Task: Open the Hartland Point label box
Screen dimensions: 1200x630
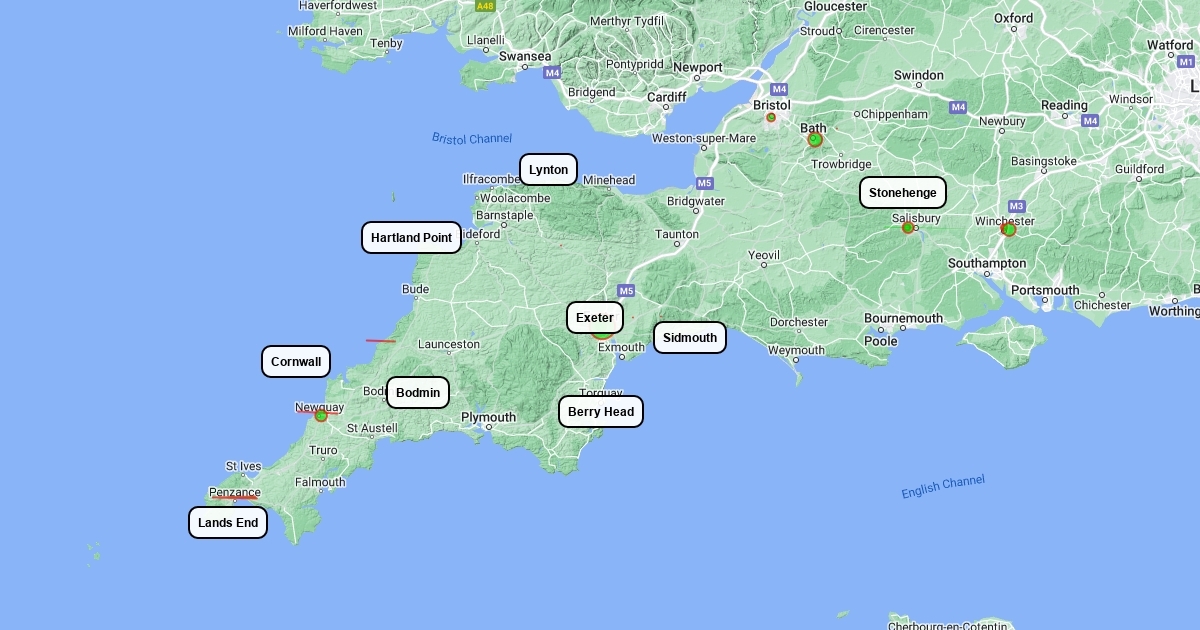Action: click(411, 238)
